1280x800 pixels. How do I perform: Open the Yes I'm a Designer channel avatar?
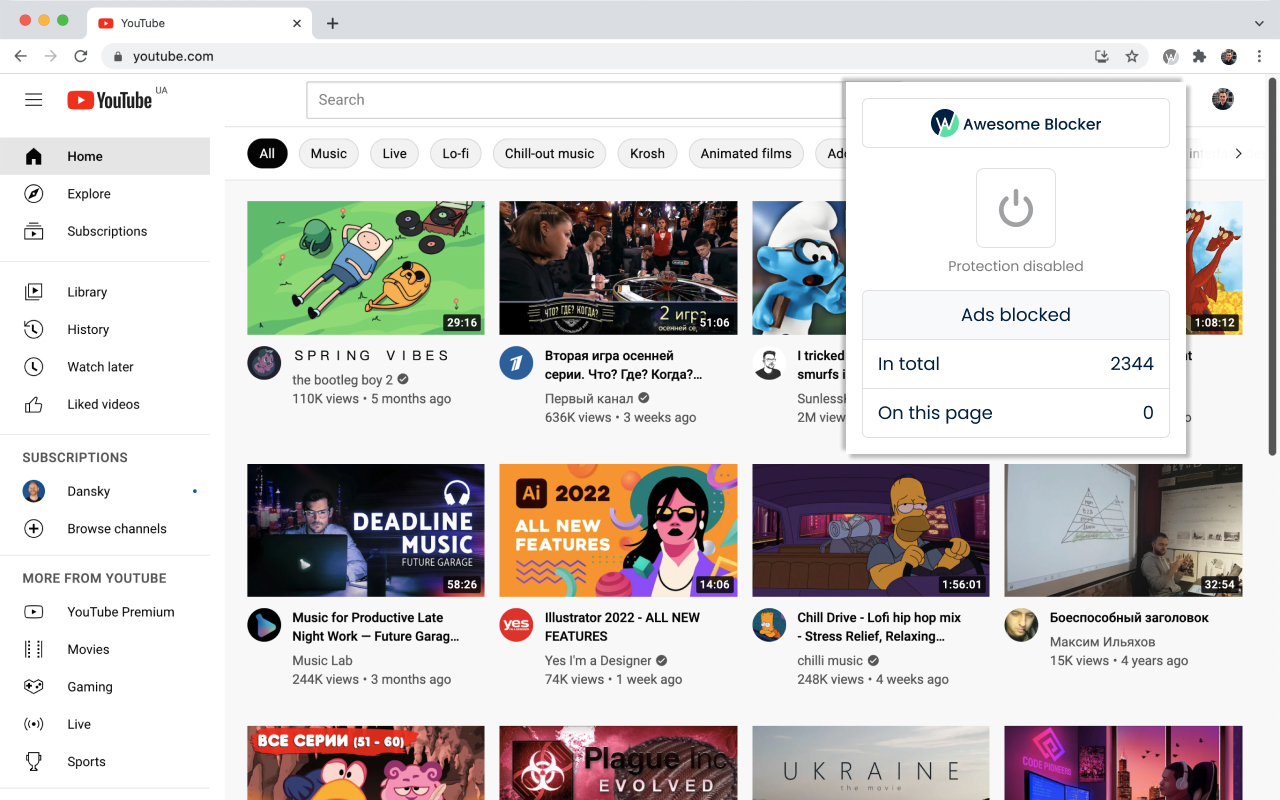tap(516, 625)
